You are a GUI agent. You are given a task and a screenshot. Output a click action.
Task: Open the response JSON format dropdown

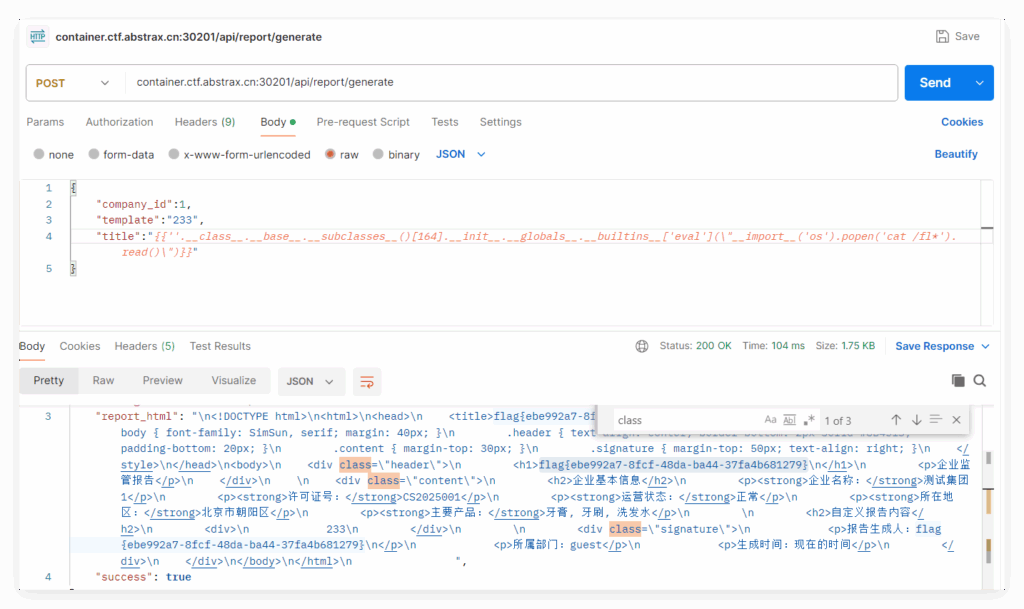[311, 381]
